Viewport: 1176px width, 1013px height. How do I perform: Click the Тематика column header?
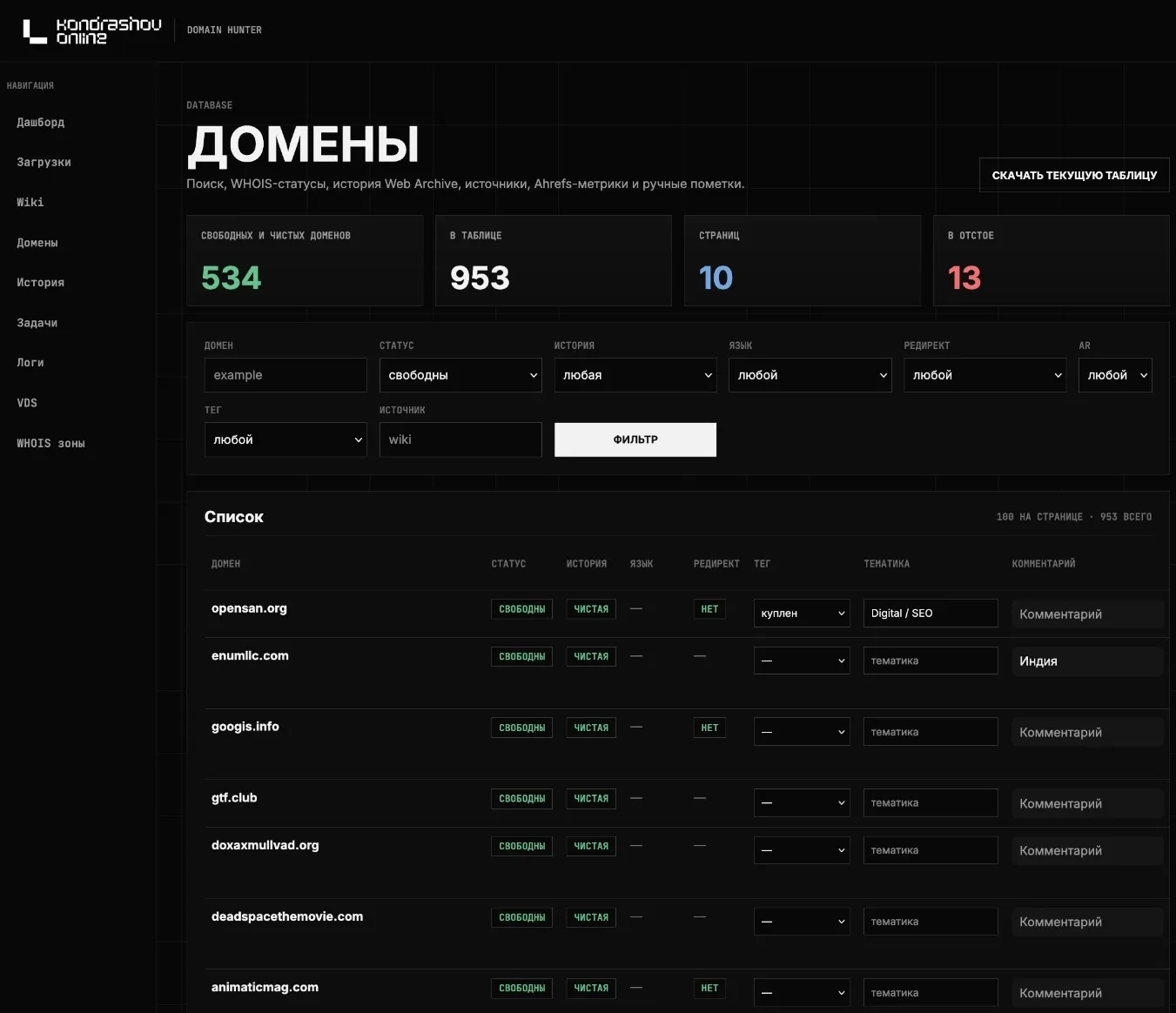886,564
